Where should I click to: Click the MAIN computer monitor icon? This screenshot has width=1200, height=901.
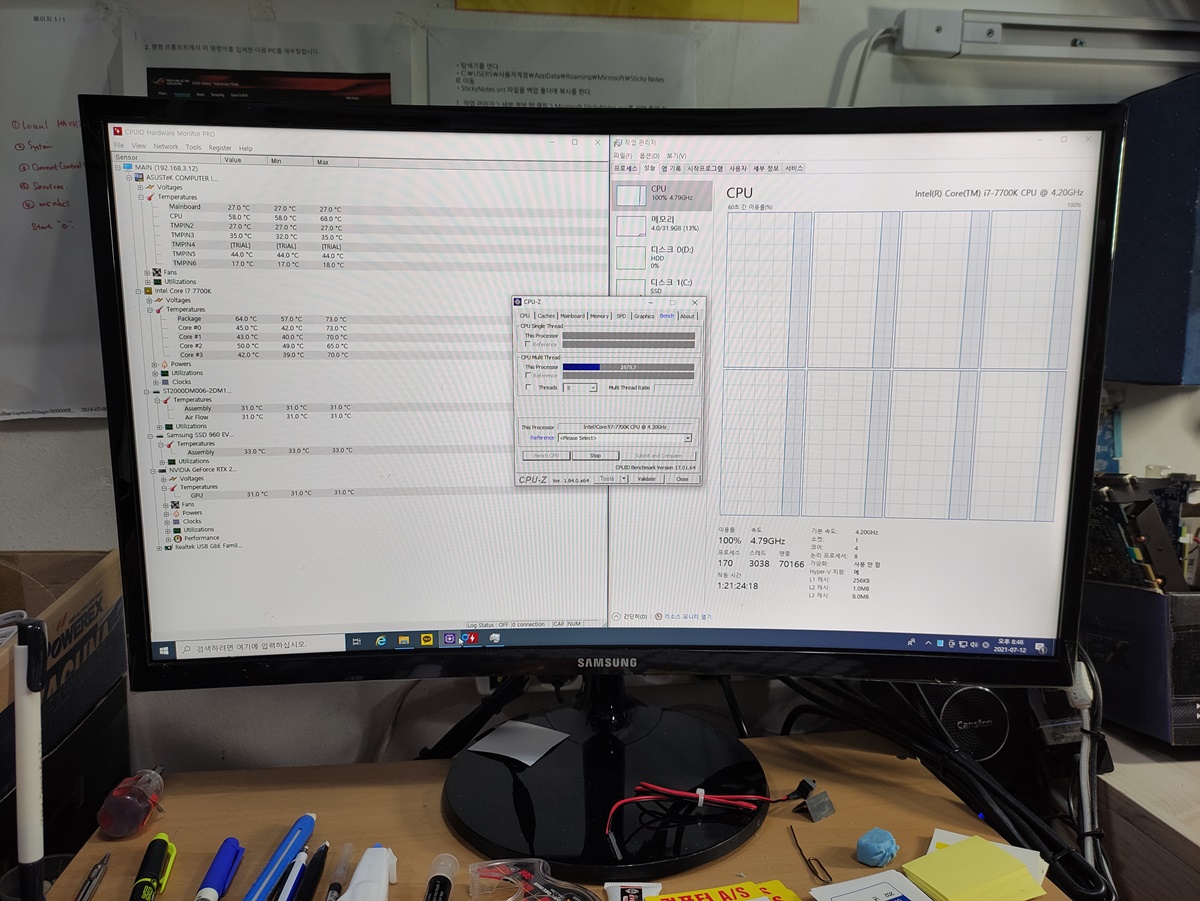pyautogui.click(x=126, y=168)
